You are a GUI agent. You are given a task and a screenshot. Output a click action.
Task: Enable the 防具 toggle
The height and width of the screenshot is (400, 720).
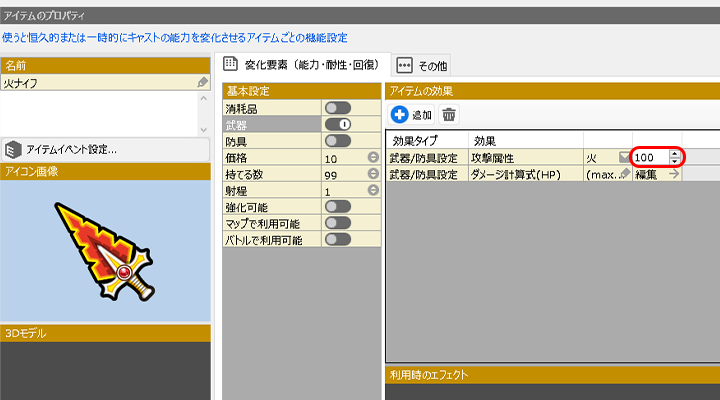coord(337,141)
